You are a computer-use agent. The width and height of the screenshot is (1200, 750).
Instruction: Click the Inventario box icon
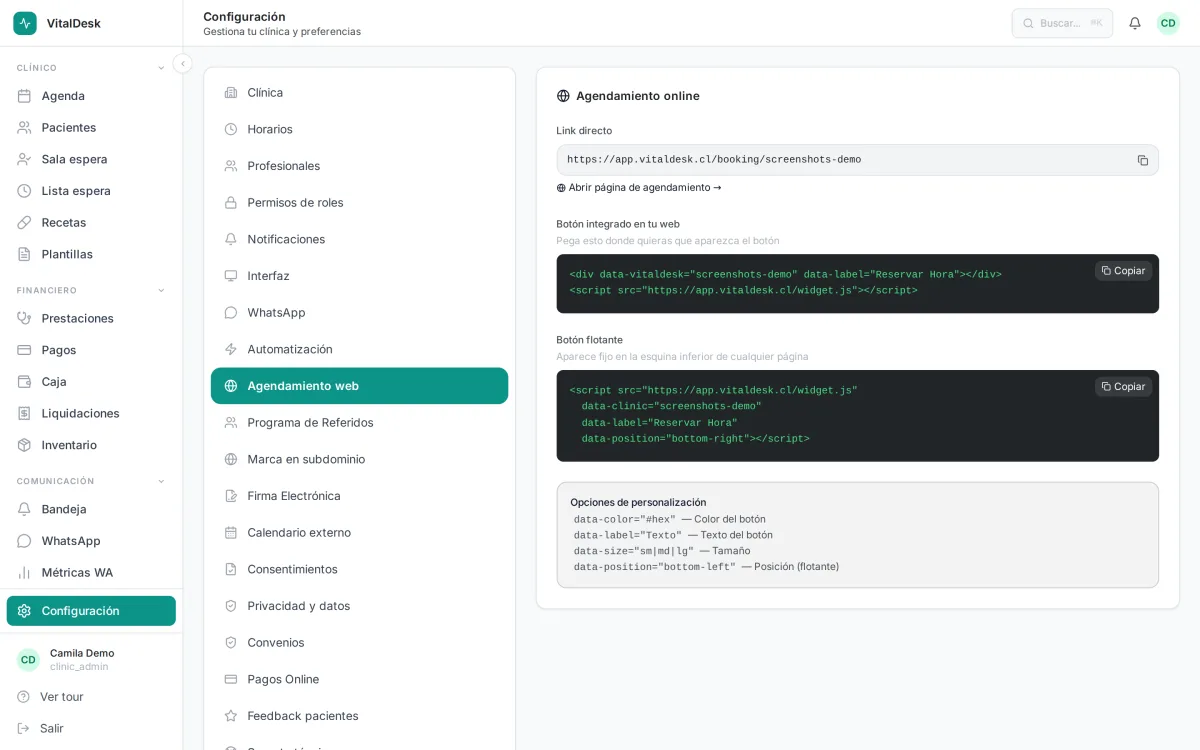[x=24, y=445]
